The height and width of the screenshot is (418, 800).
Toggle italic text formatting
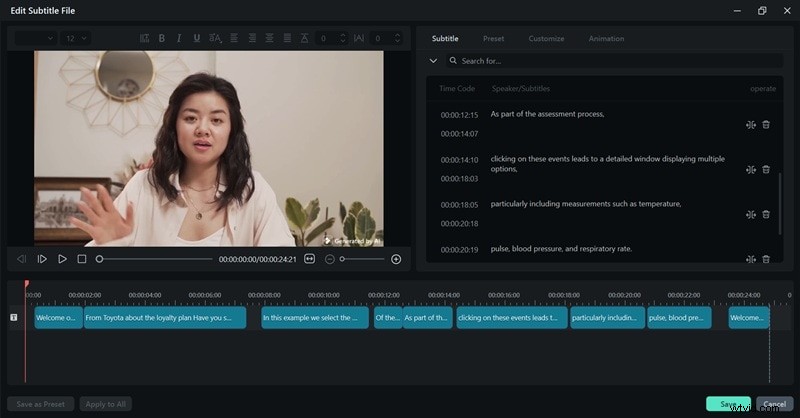pyautogui.click(x=179, y=38)
